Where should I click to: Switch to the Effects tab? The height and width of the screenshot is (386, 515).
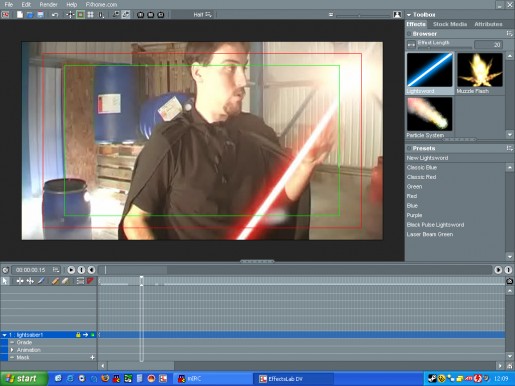416,24
